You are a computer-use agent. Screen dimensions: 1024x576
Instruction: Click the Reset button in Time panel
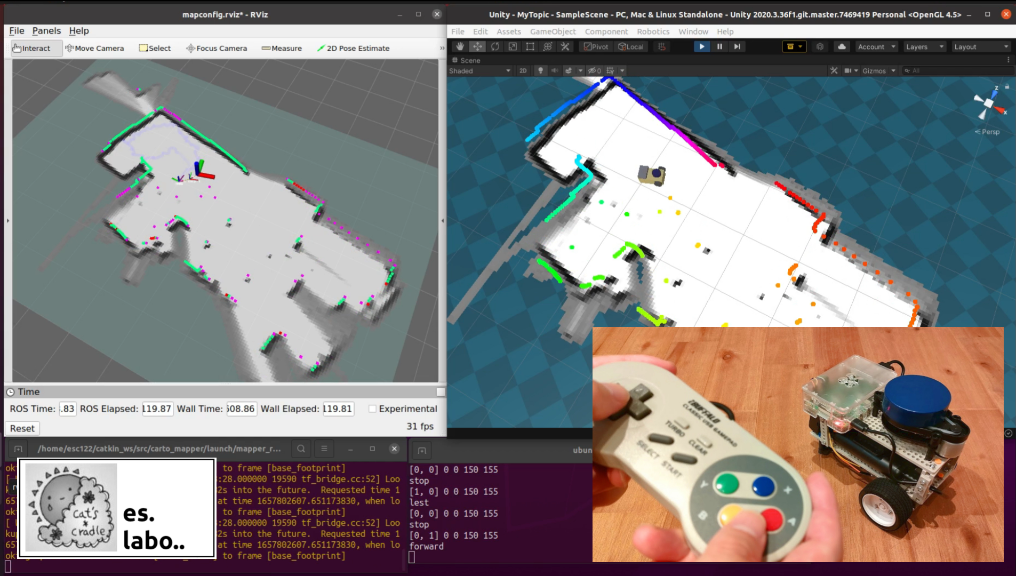(22, 428)
